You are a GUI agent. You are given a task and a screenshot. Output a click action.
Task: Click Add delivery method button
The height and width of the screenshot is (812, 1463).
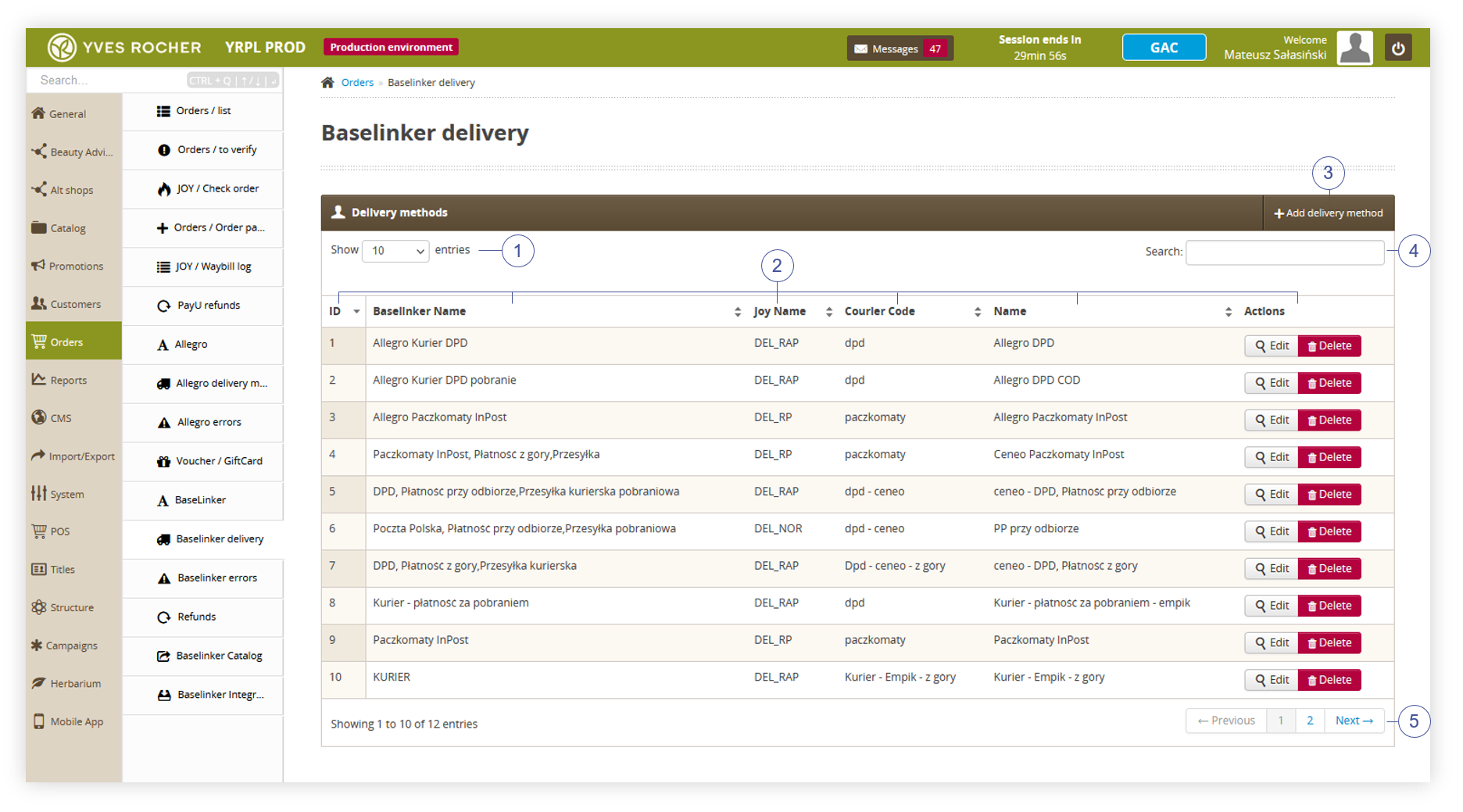click(1328, 213)
